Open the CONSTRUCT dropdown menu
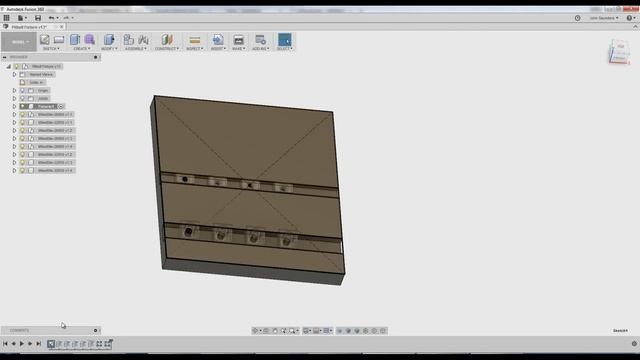Screen dimensions: 640x360 coord(167,49)
